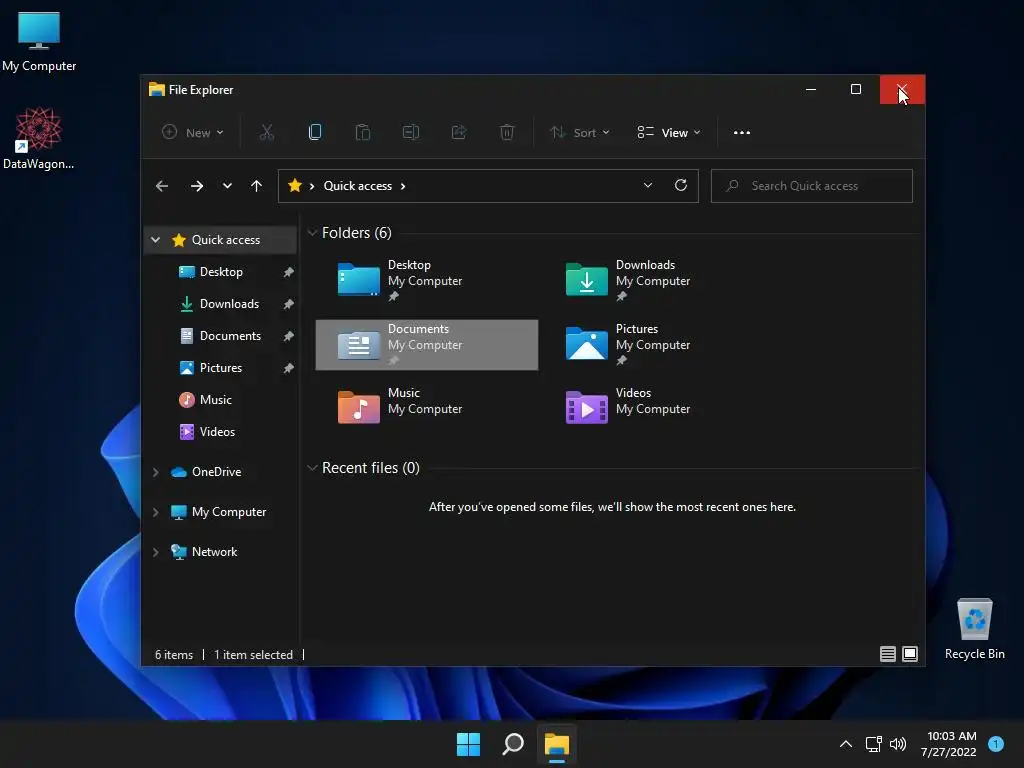The image size is (1024, 768).
Task: Click the volume speaker tray icon
Action: click(x=898, y=744)
